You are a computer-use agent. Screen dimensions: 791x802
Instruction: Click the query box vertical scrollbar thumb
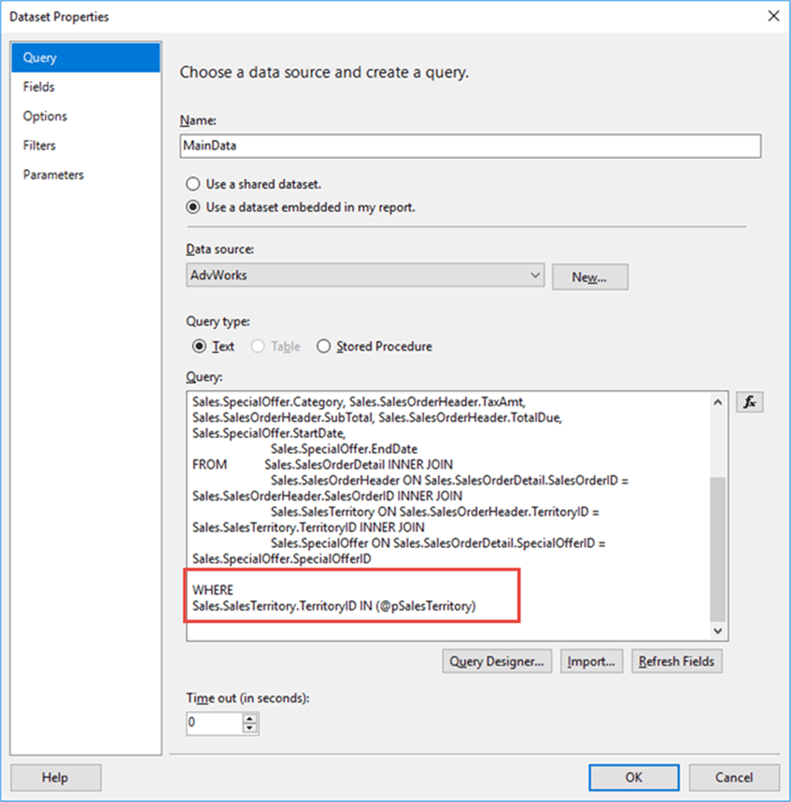tap(718, 549)
